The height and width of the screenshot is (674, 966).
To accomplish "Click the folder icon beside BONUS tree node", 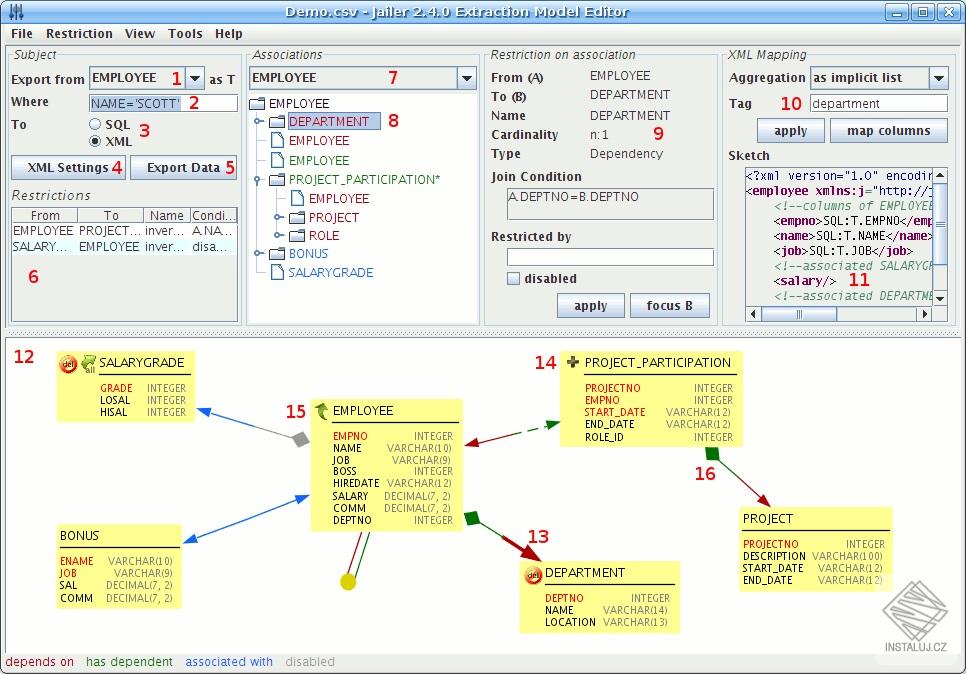I will pyautogui.click(x=277, y=253).
